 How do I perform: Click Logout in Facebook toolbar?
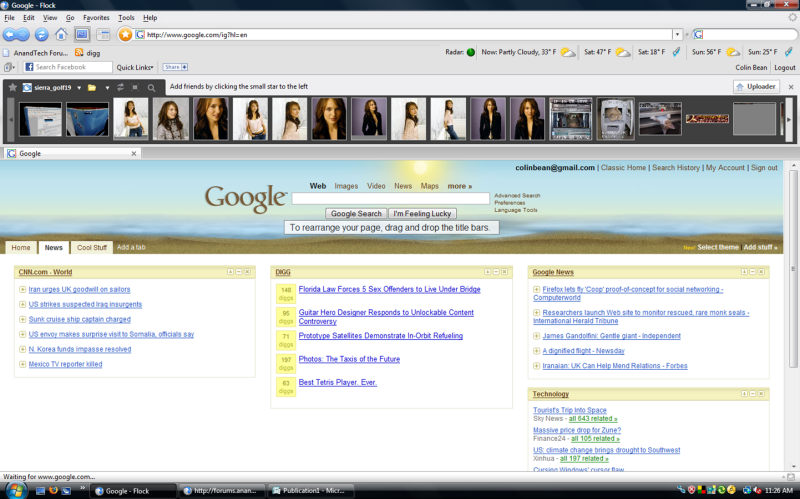click(784, 67)
